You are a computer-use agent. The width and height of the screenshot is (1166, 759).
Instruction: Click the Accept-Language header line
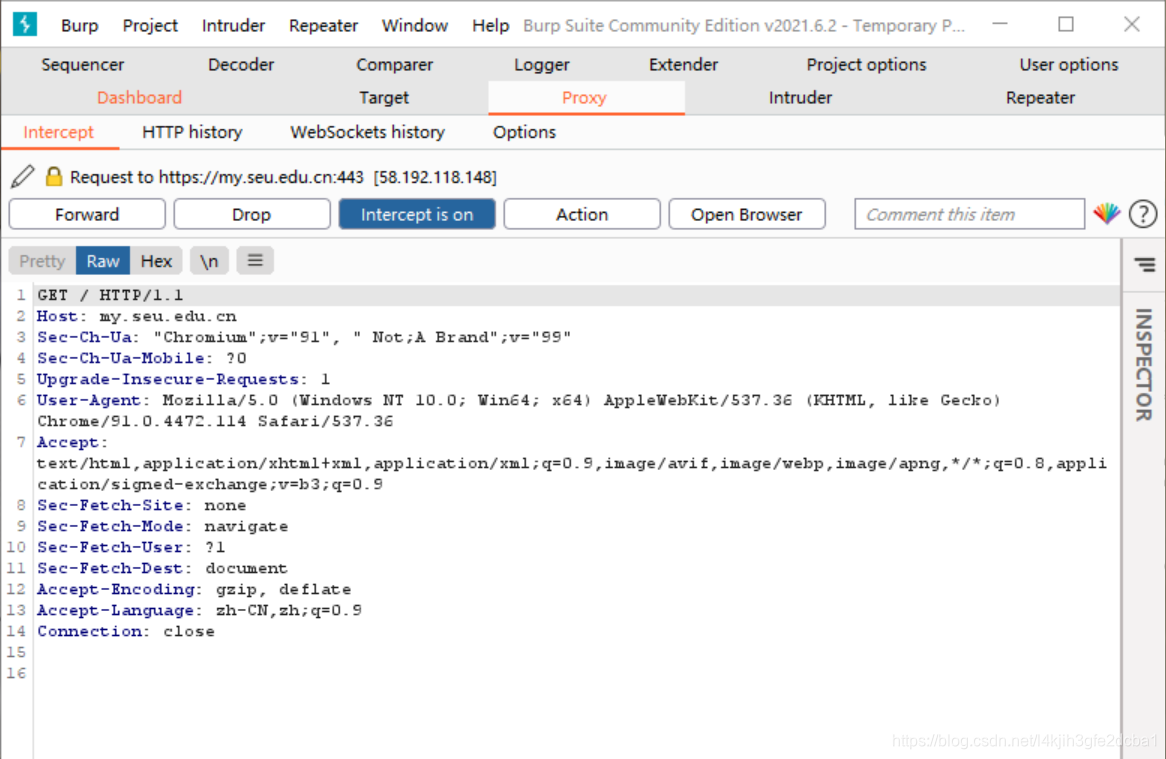(199, 610)
